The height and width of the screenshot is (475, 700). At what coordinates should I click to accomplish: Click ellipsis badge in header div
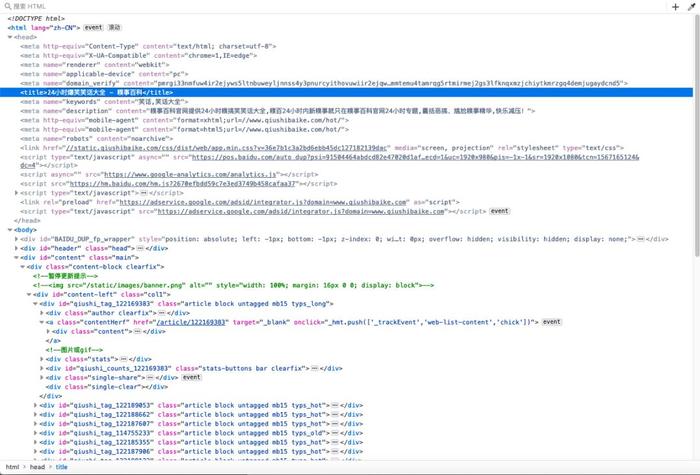coord(140,248)
